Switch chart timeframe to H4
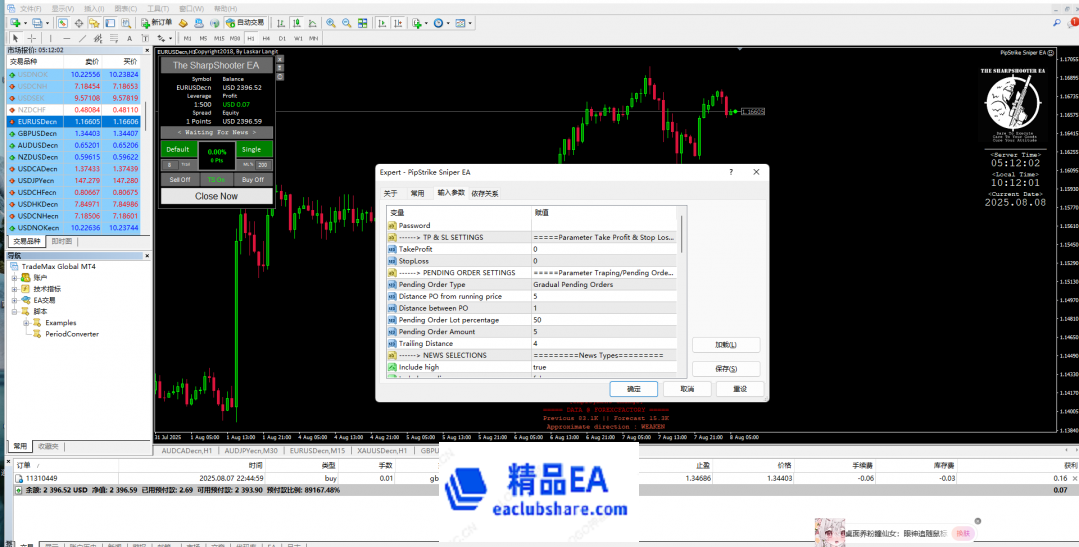This screenshot has height=547, width=1079. 266,39
